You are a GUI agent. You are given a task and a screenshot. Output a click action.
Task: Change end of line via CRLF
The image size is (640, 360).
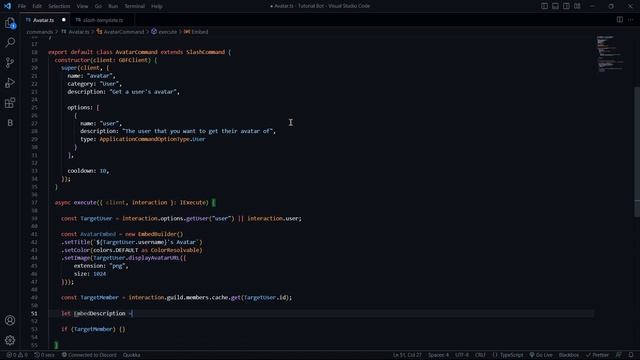pos(480,355)
